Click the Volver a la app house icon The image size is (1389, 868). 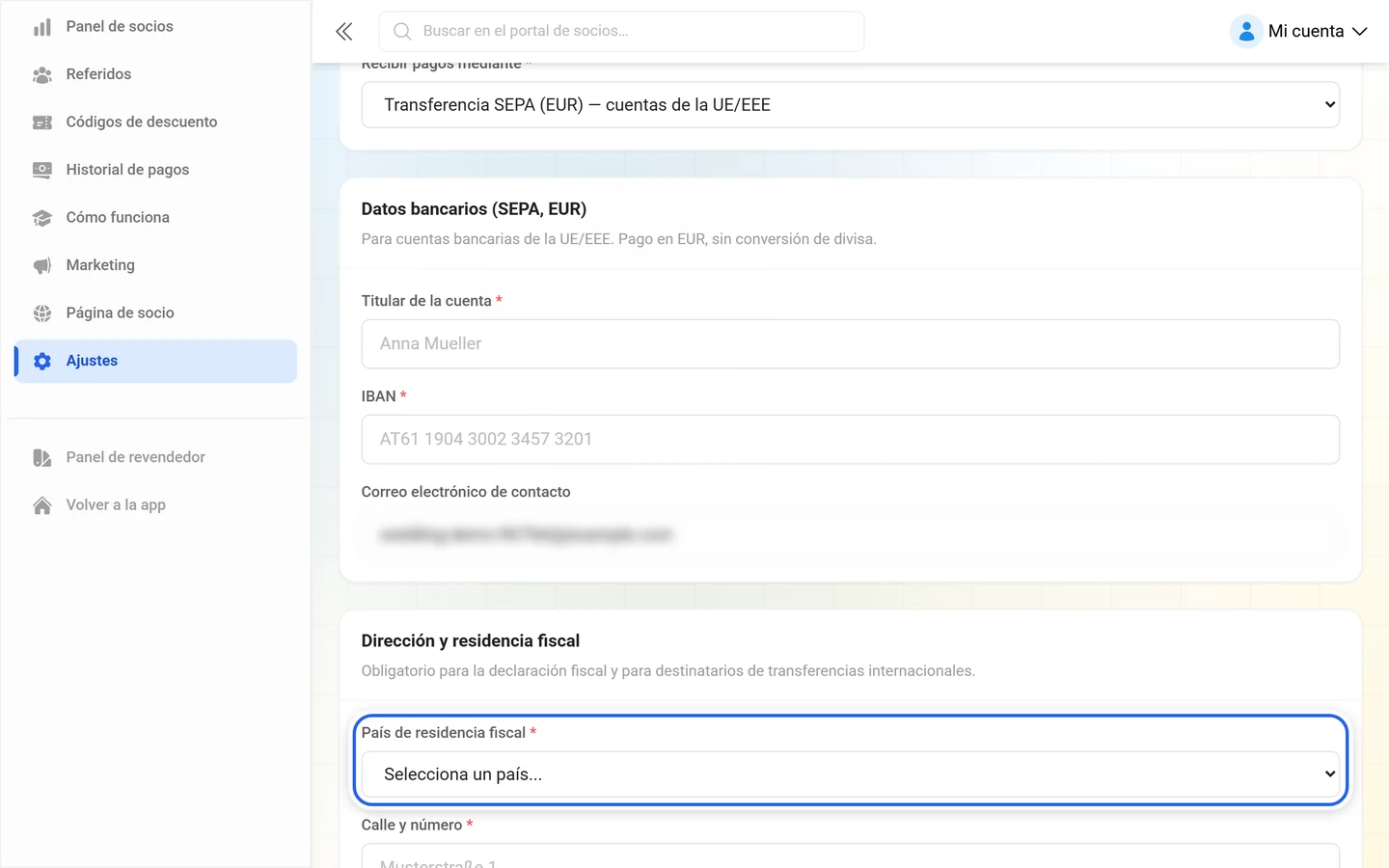pos(42,505)
